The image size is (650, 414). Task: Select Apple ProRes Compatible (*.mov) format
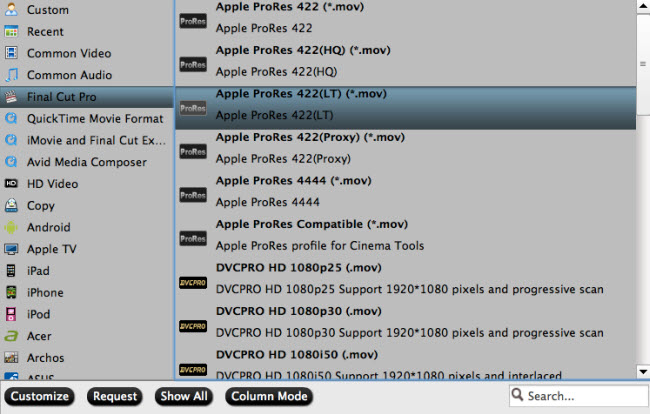point(405,238)
